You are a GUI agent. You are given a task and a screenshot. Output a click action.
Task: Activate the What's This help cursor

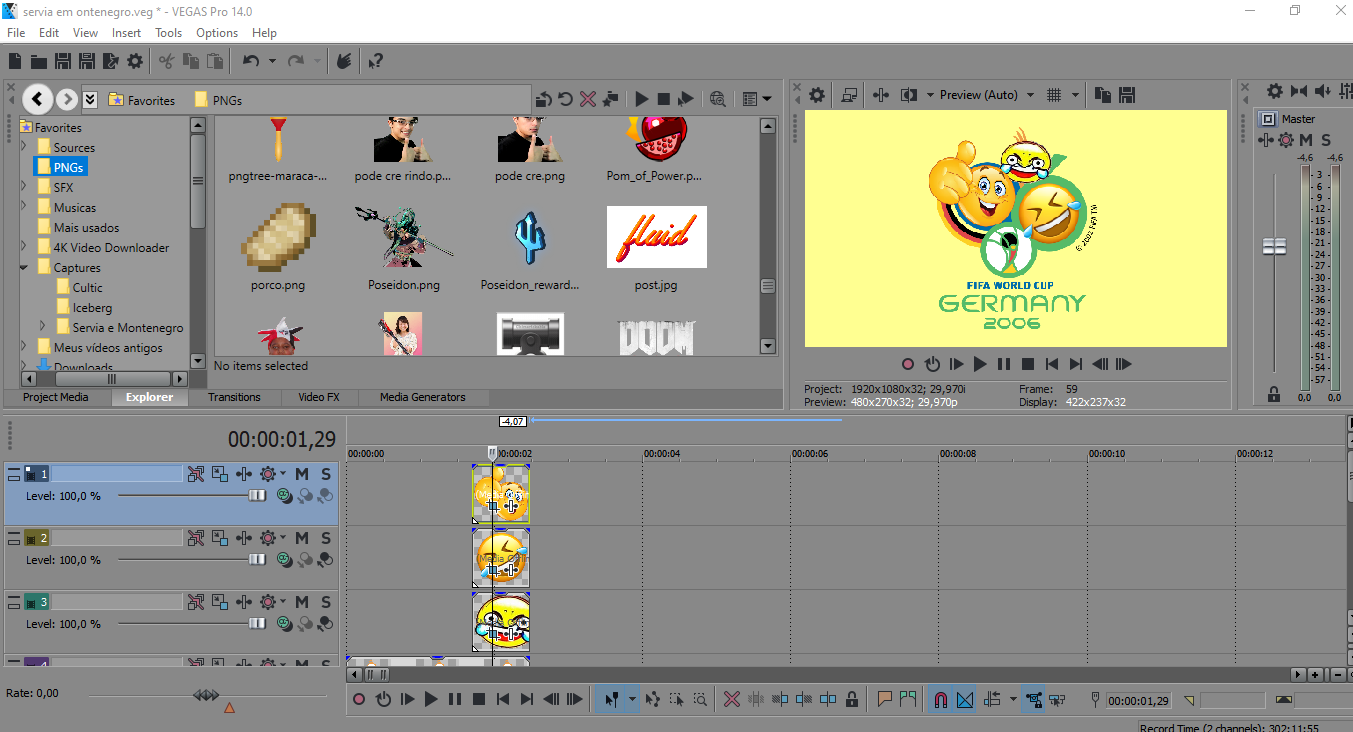375,61
